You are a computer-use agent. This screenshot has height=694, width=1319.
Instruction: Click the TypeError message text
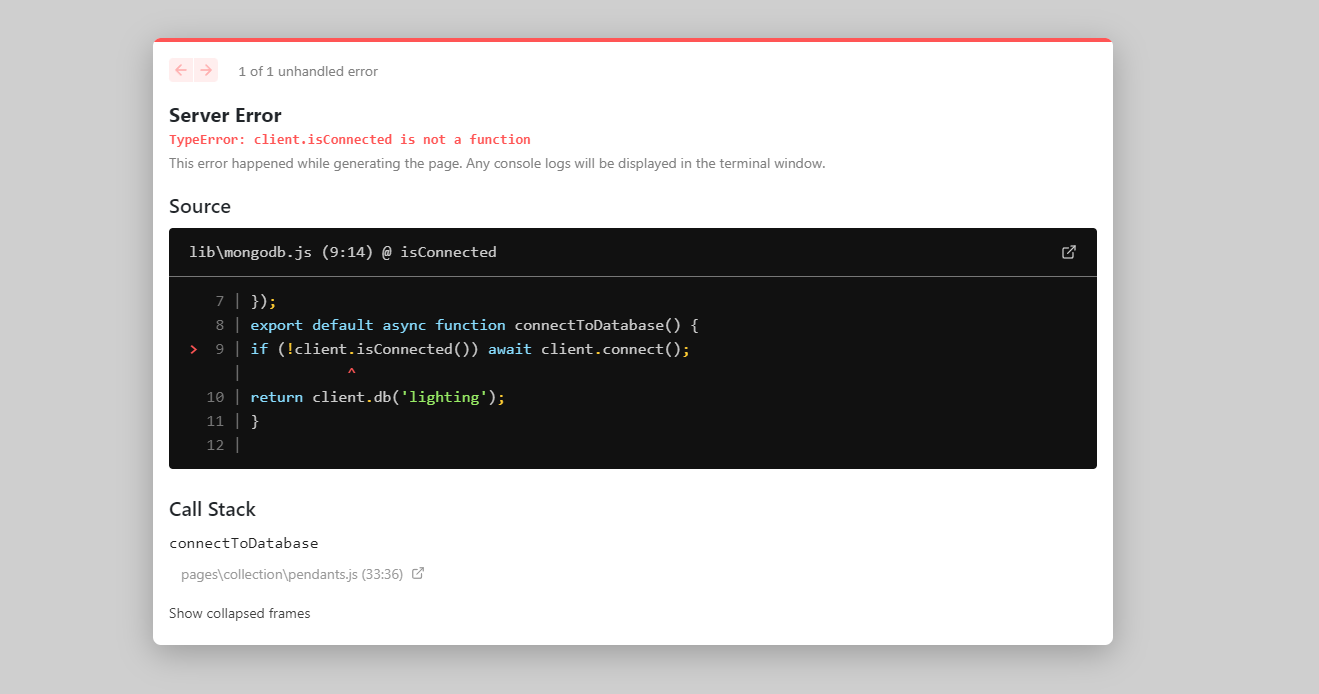point(349,139)
